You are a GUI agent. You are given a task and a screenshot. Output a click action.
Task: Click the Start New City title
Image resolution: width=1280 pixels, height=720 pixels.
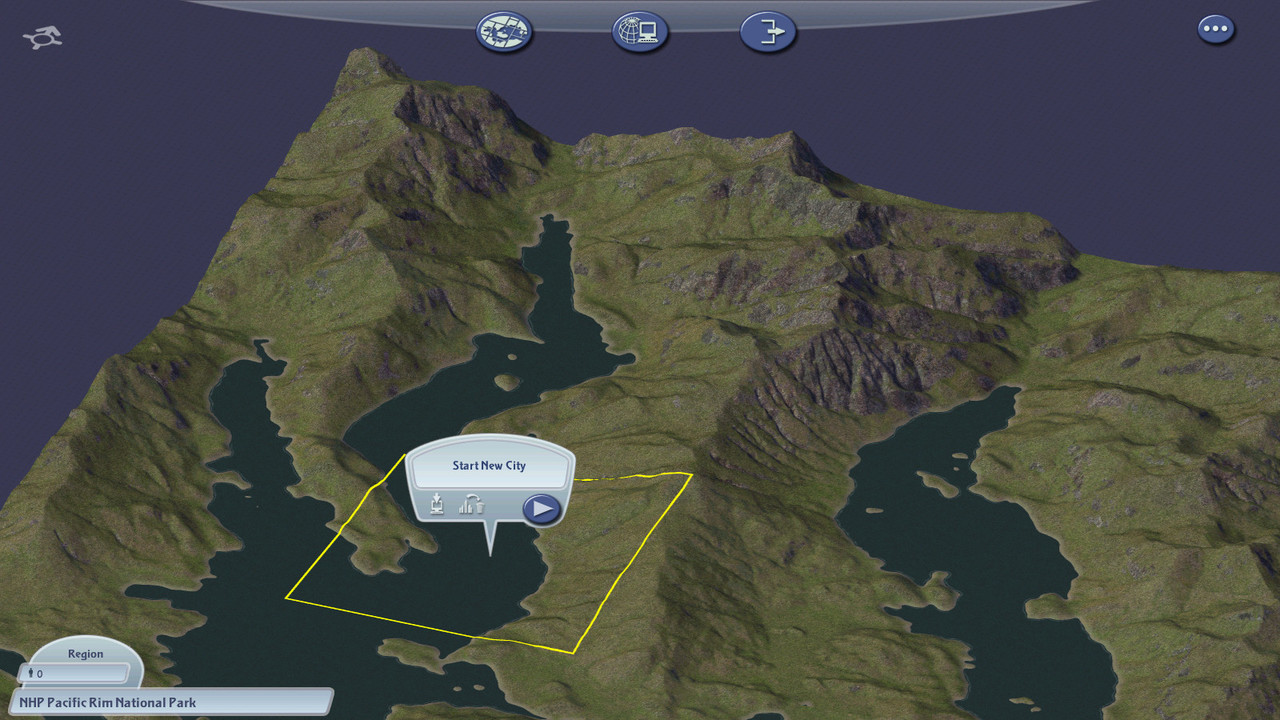489,466
